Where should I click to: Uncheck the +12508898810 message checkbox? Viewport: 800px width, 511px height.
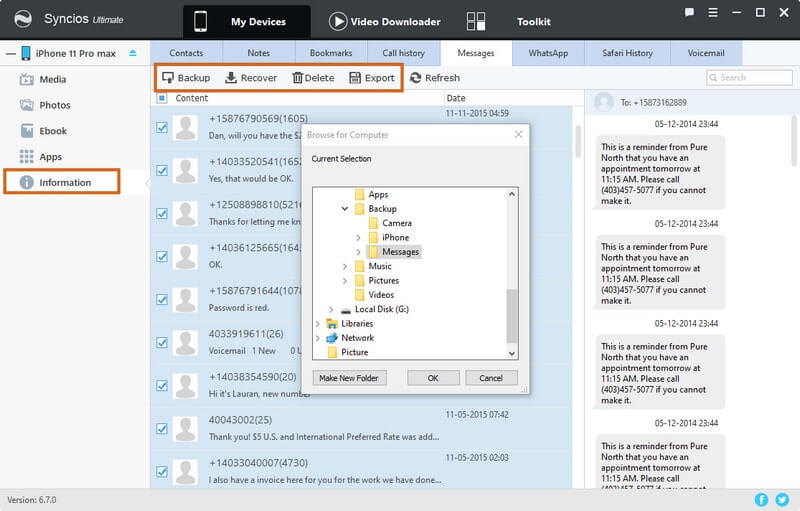162,213
